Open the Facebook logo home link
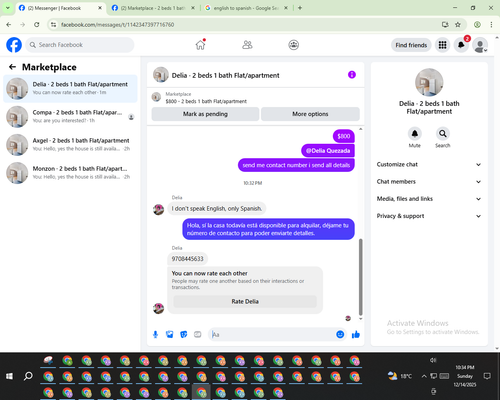This screenshot has width=500, height=400. (x=14, y=45)
